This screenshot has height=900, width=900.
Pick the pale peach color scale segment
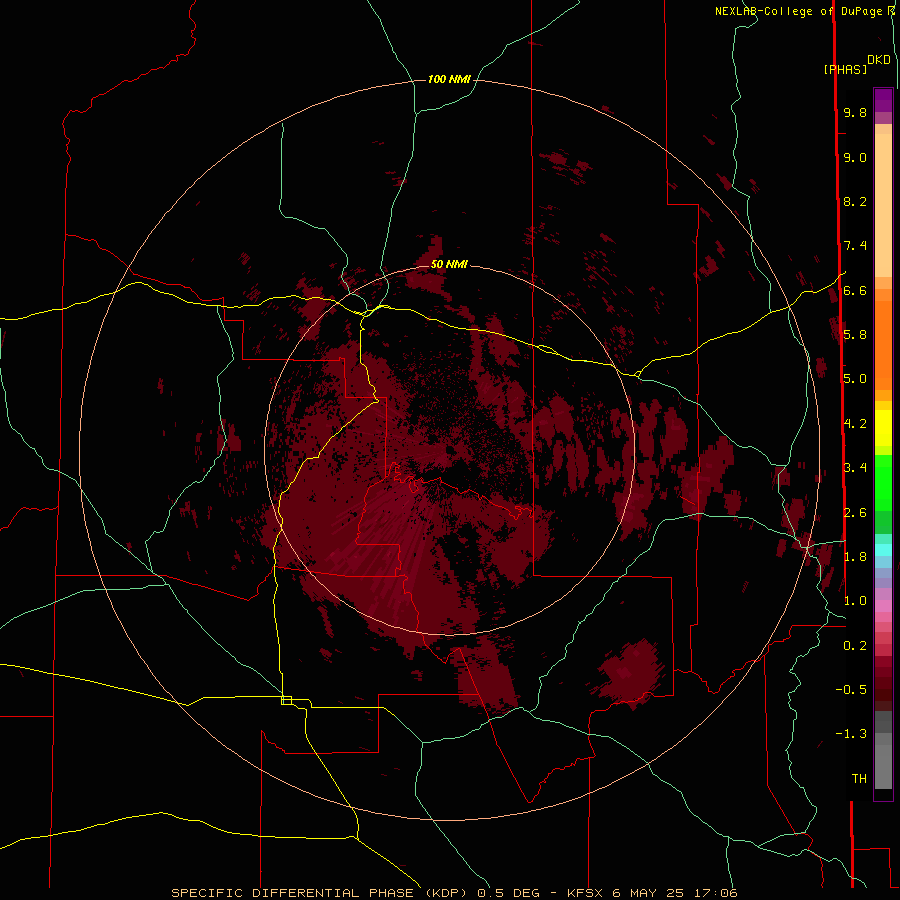pos(883,205)
